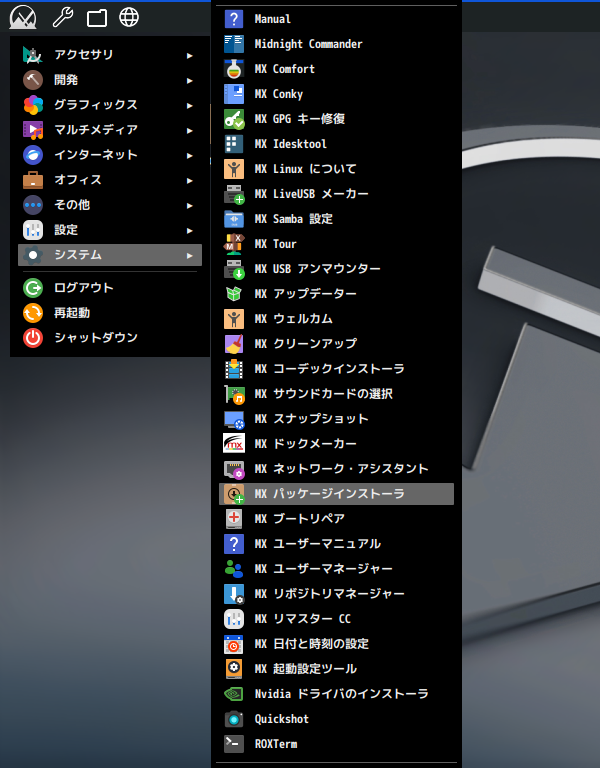600x768 pixels.
Task: Click the "MX Tour" label text
Action: [275, 244]
